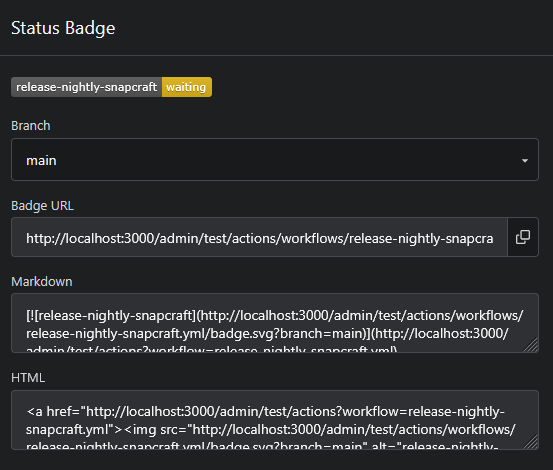553x470 pixels.
Task: Click the Badge URL input field
Action: tap(259, 237)
